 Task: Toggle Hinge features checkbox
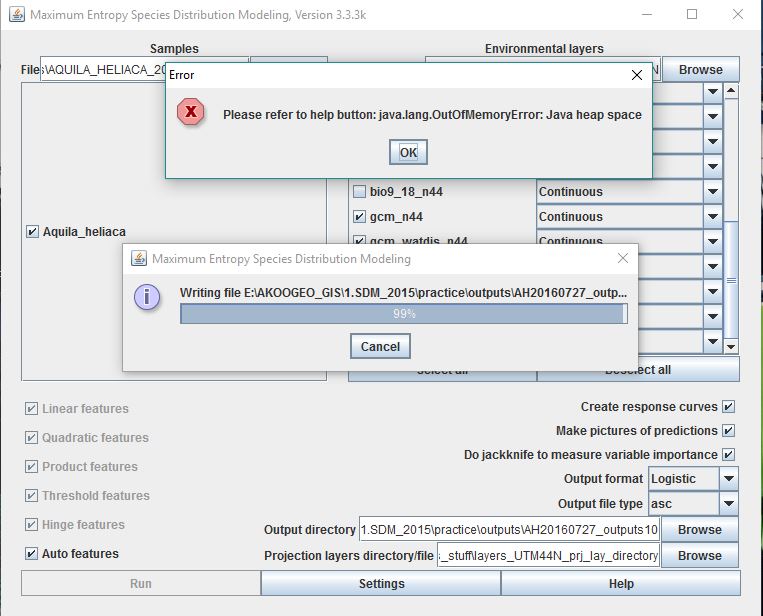pos(31,525)
